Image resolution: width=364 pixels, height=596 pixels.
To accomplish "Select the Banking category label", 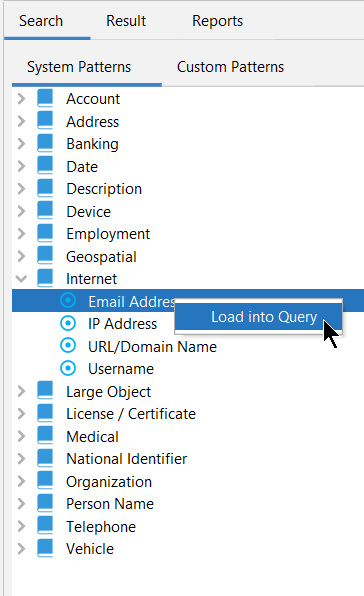I will pos(92,144).
